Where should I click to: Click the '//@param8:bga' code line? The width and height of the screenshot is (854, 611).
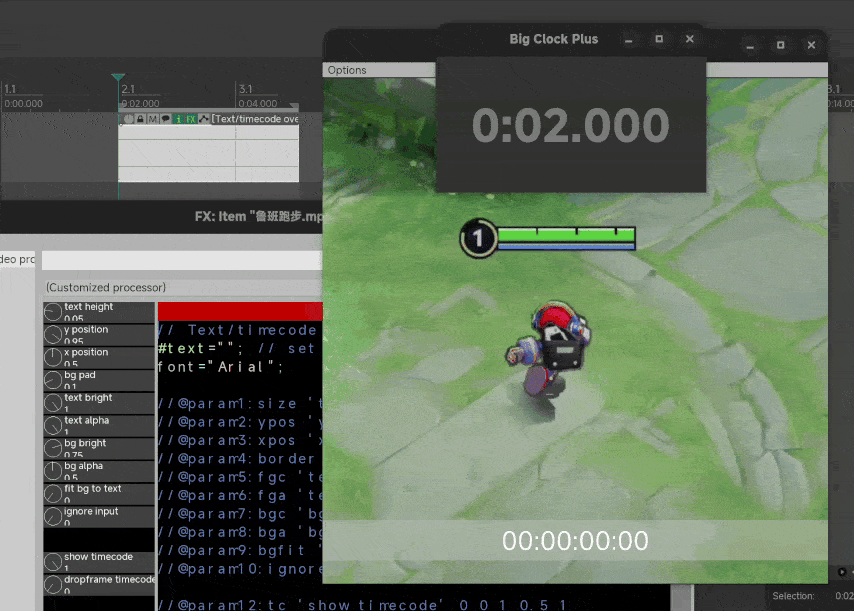(x=240, y=532)
